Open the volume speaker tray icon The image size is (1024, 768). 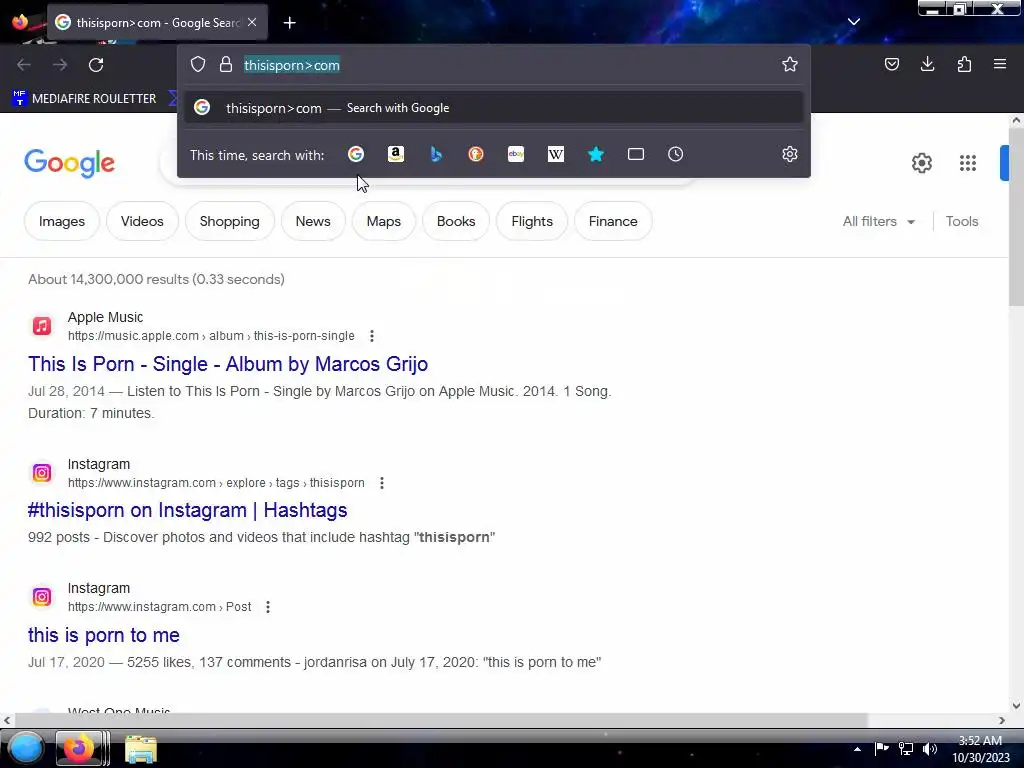point(930,749)
